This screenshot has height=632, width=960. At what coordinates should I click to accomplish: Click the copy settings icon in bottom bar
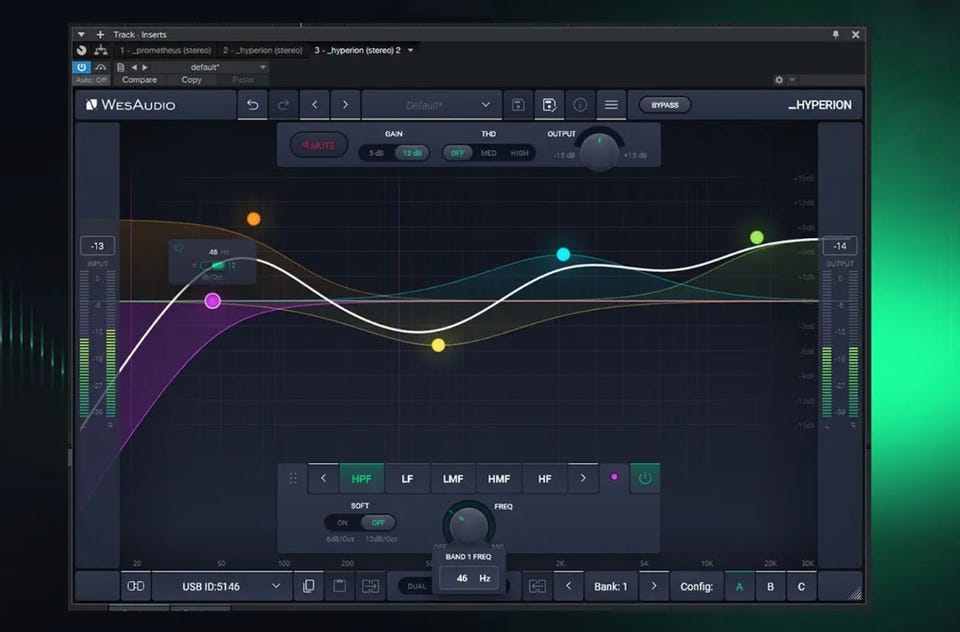coord(309,586)
